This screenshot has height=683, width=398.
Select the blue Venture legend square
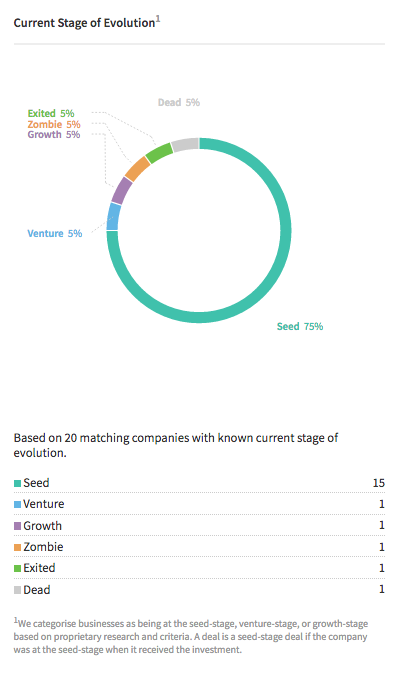coord(17,504)
